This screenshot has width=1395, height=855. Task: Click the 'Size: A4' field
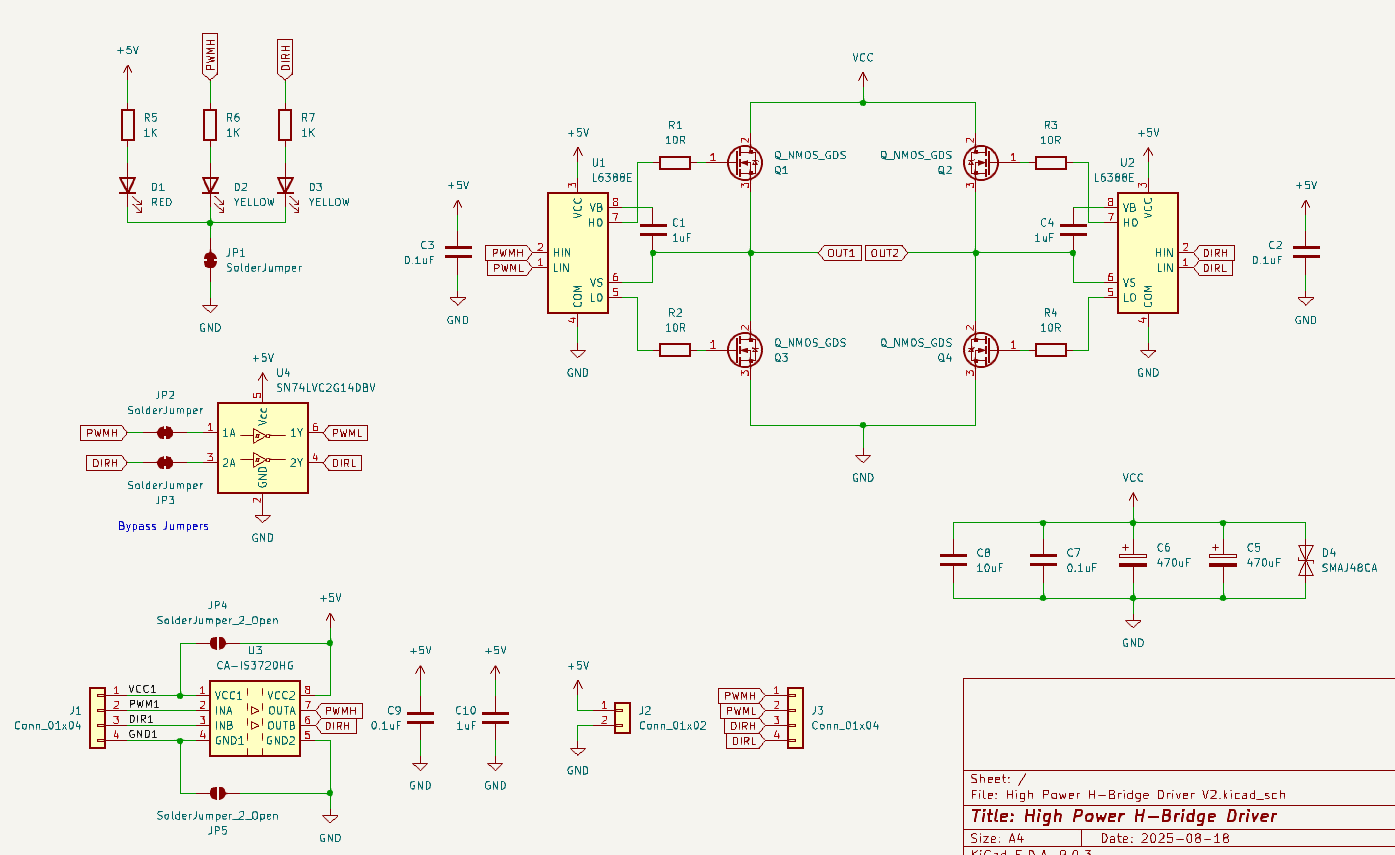point(998,838)
